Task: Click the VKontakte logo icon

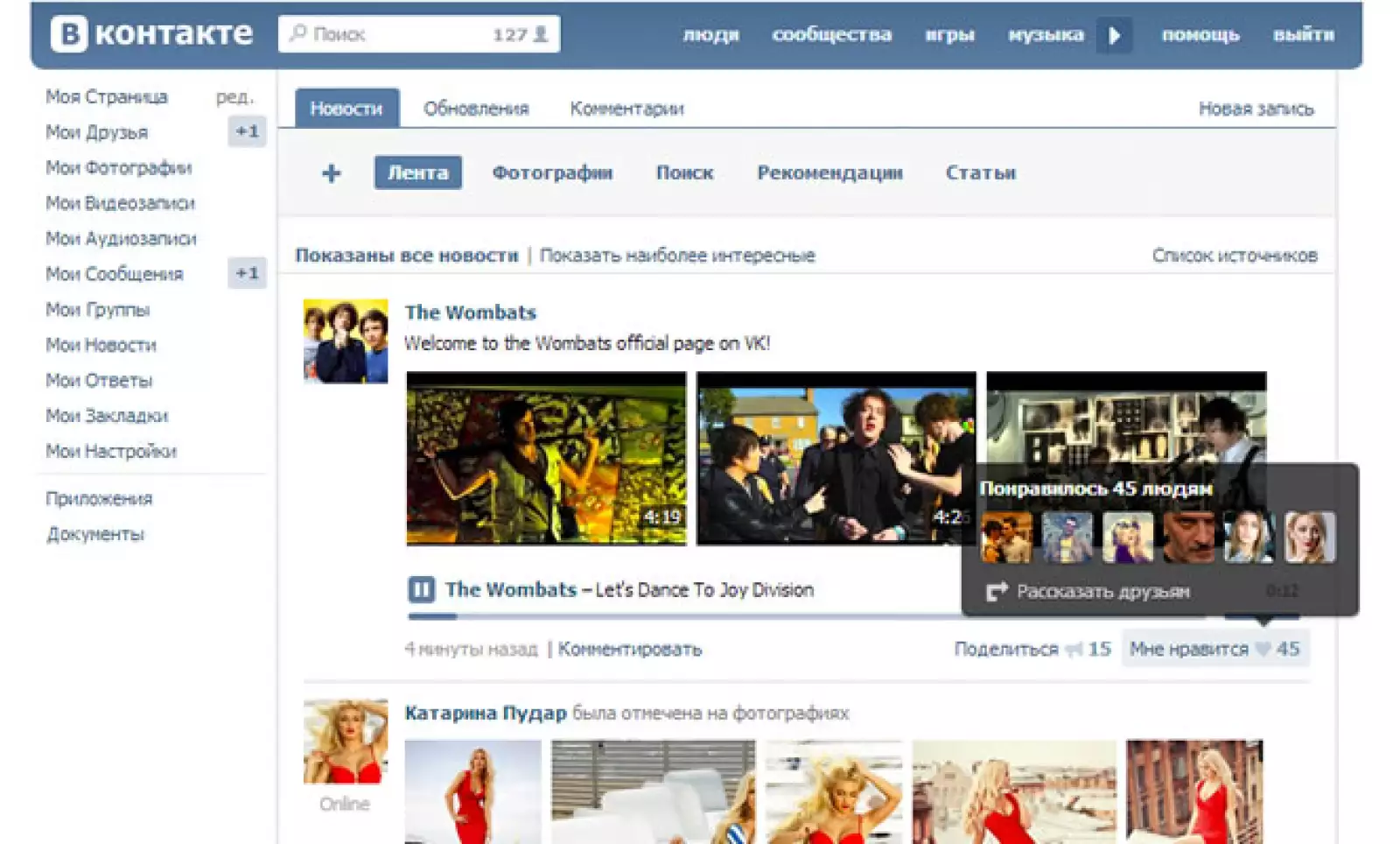Action: [x=68, y=34]
